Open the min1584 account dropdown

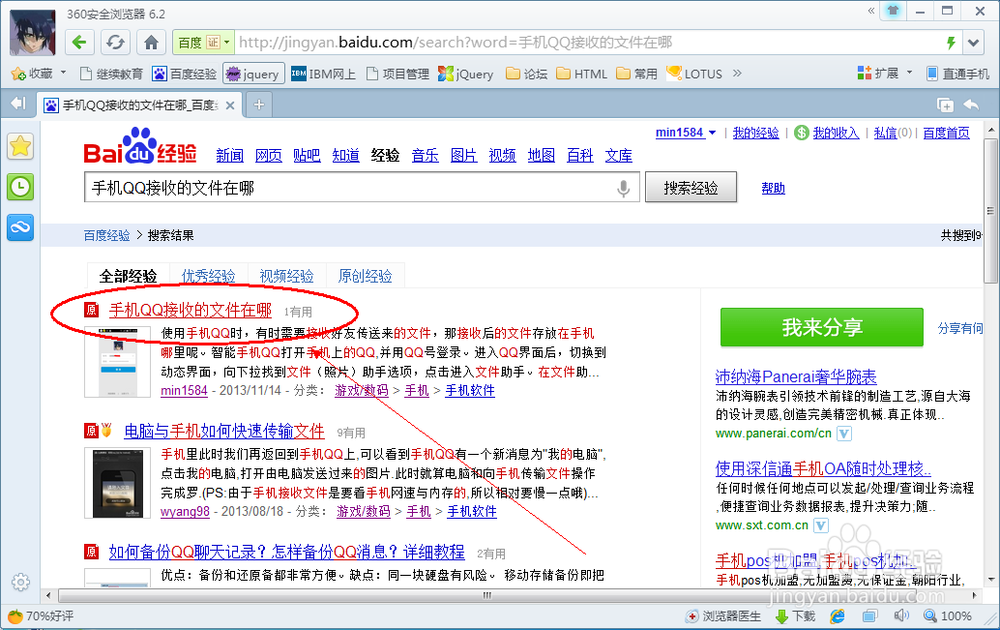point(686,133)
